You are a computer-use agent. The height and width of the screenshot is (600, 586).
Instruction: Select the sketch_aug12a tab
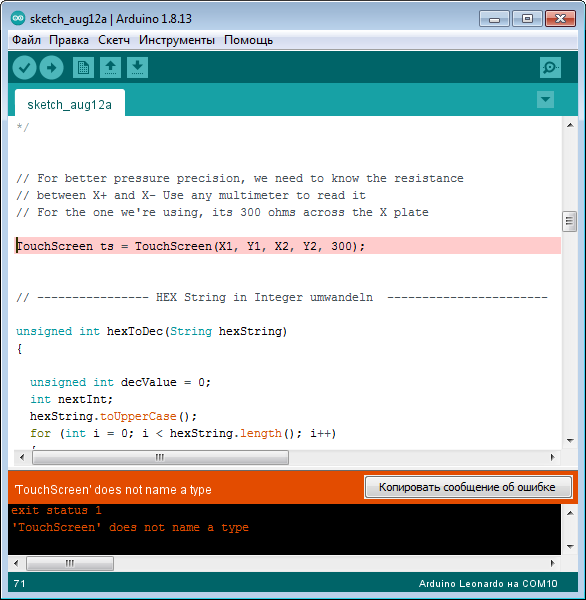(70, 104)
